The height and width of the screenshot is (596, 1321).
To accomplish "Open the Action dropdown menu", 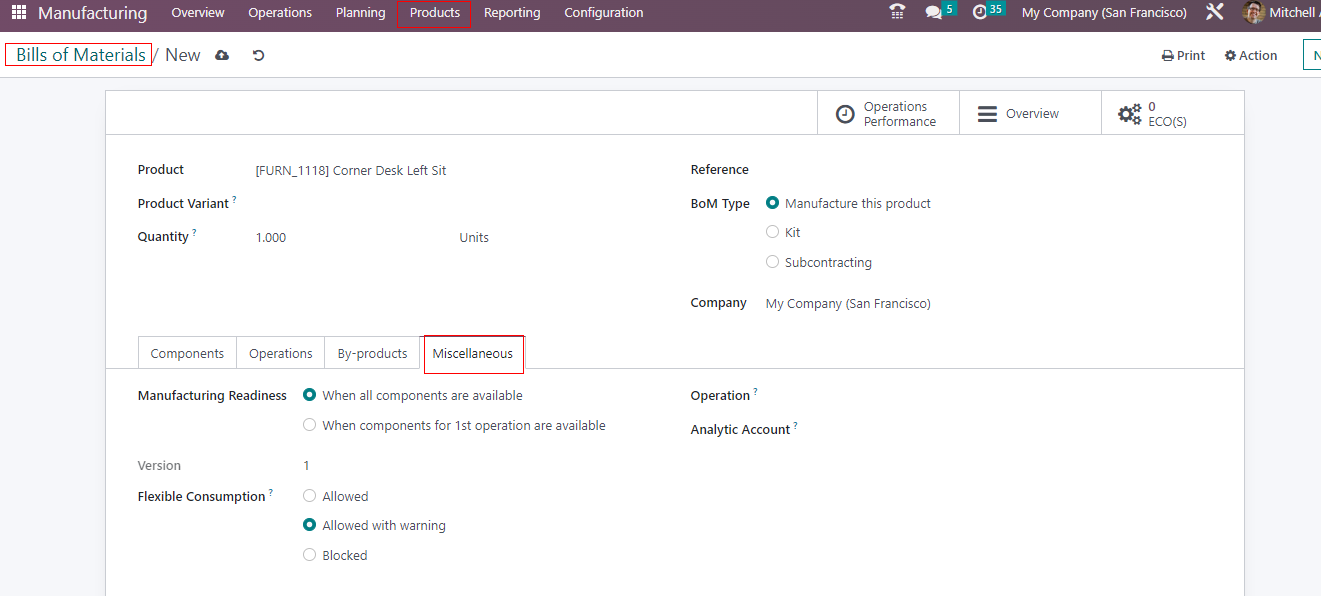I will click(1251, 56).
